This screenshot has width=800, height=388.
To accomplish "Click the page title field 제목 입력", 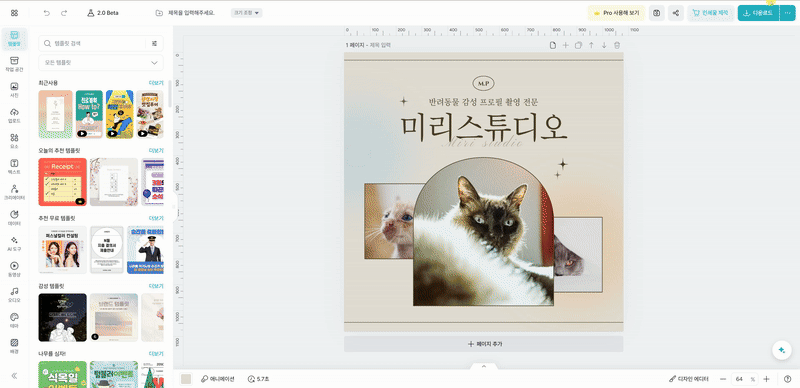I will point(380,45).
